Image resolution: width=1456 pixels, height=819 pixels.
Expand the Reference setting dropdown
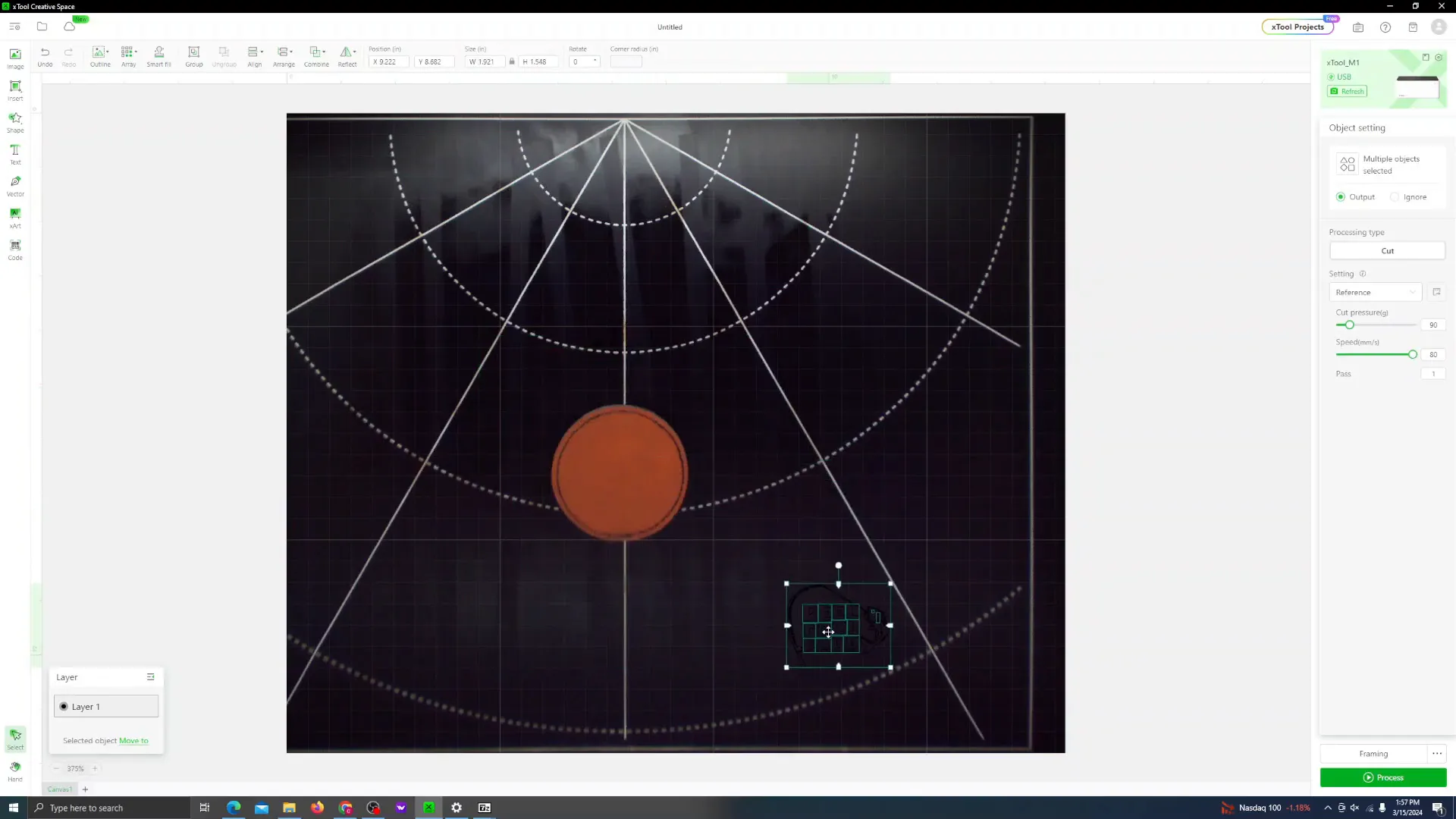click(x=1375, y=293)
